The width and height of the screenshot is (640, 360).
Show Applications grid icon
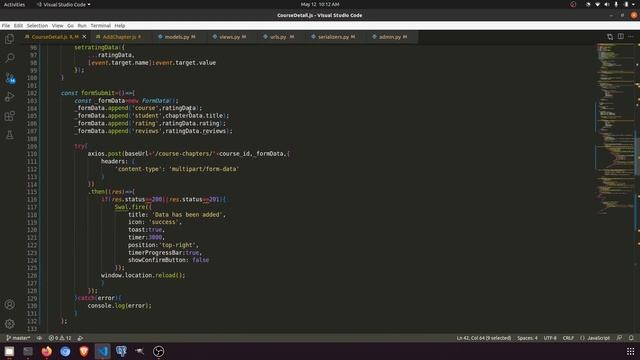point(631,351)
